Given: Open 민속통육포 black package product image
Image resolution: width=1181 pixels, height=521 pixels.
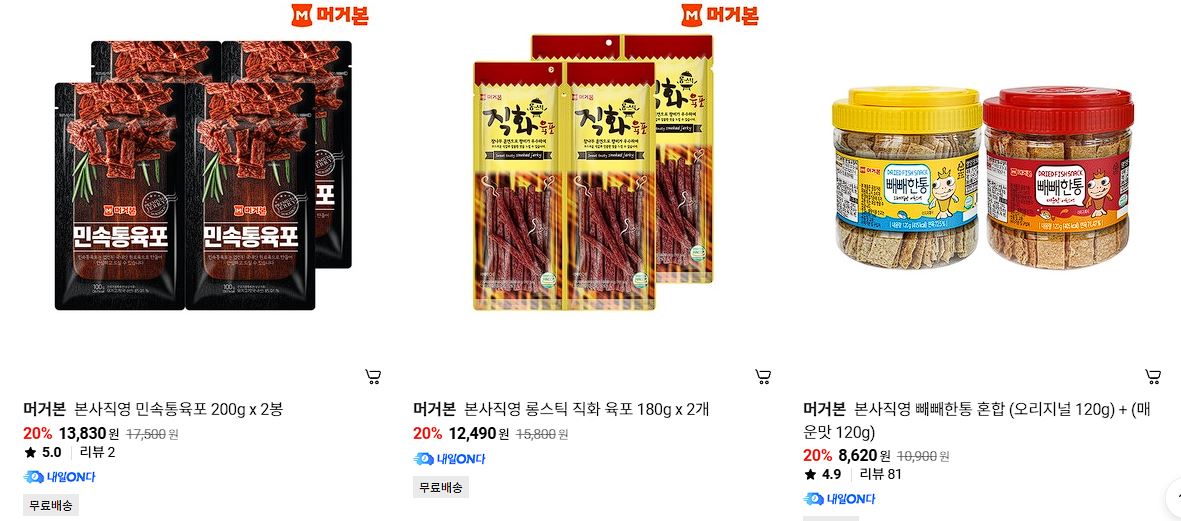Looking at the screenshot, I should (x=203, y=175).
